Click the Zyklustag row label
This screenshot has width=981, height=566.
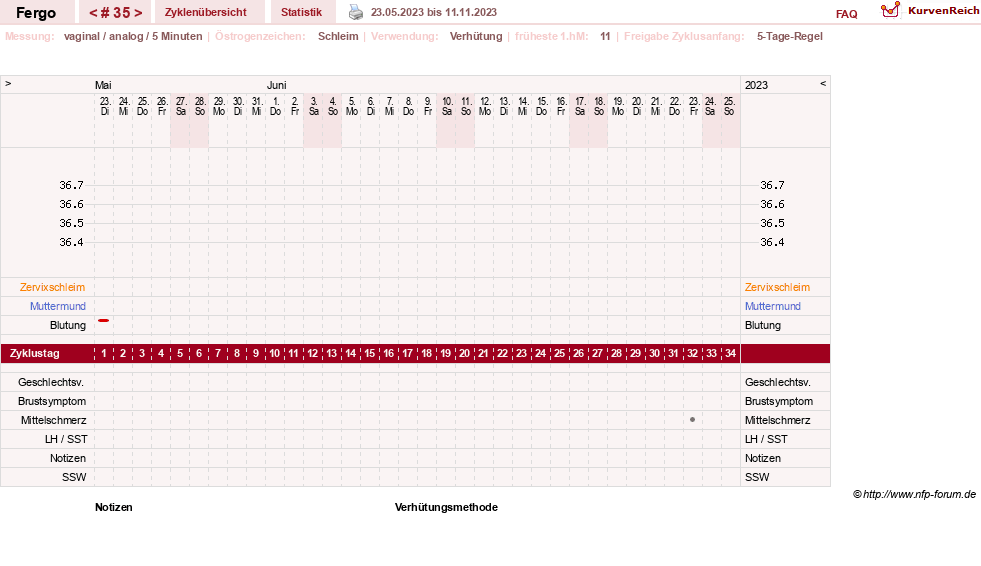[x=34, y=353]
